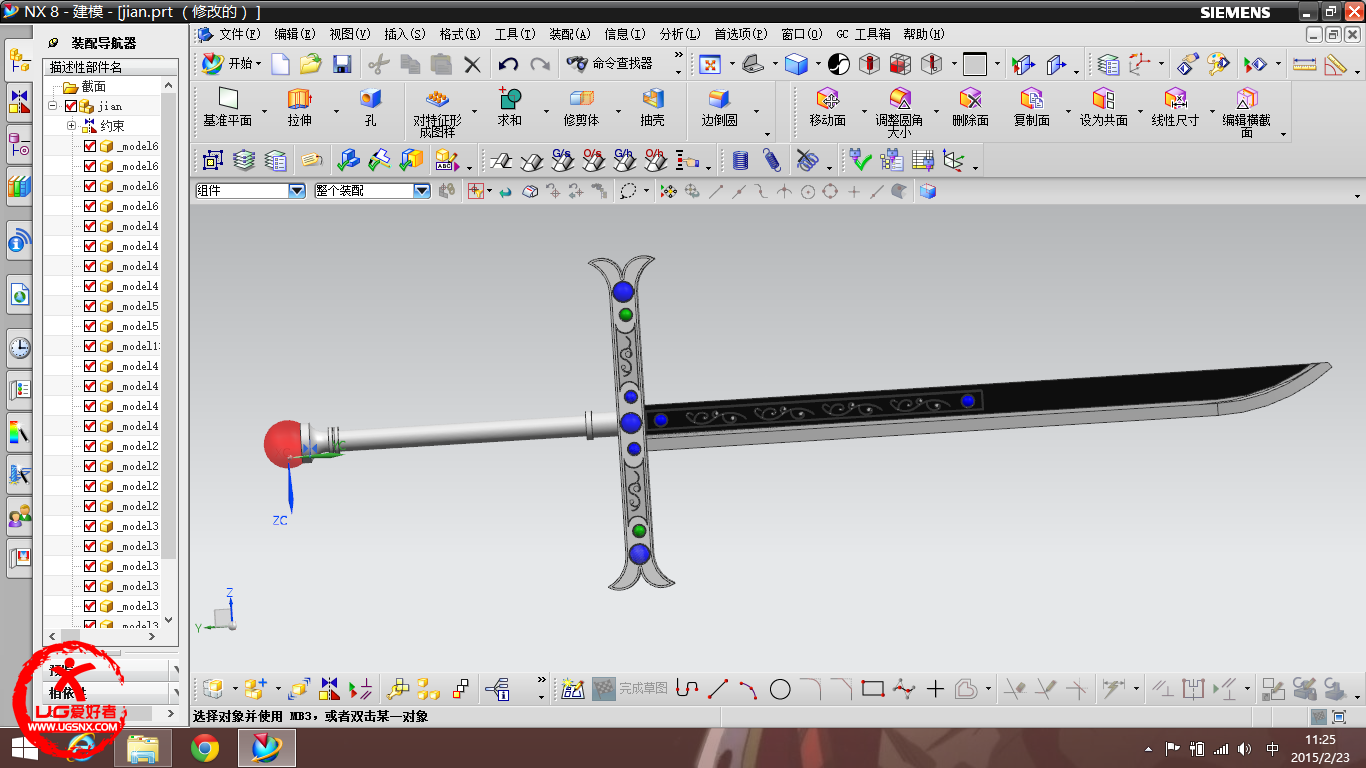Open File Explorer from the taskbar

[143, 748]
